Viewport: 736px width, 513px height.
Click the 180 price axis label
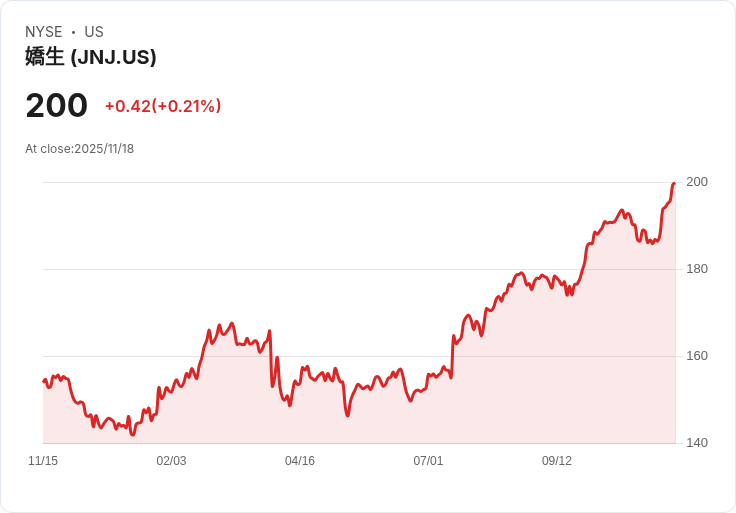[x=697, y=269]
